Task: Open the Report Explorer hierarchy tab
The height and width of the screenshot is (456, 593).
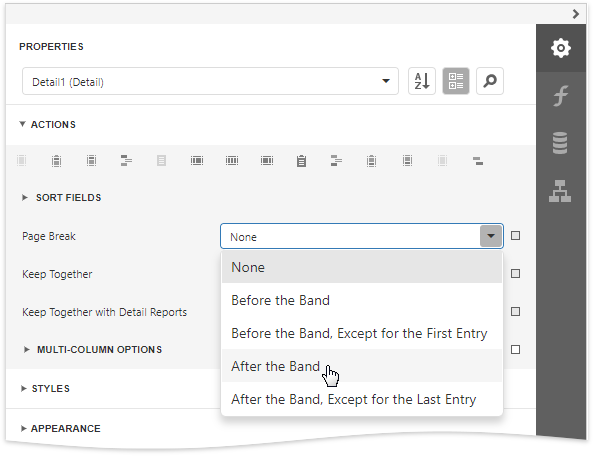Action: (x=560, y=191)
